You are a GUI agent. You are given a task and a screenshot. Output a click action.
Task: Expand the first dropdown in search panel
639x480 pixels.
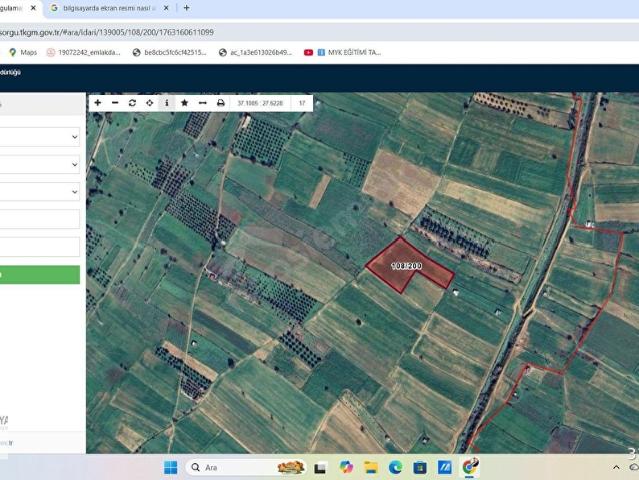[x=40, y=137]
